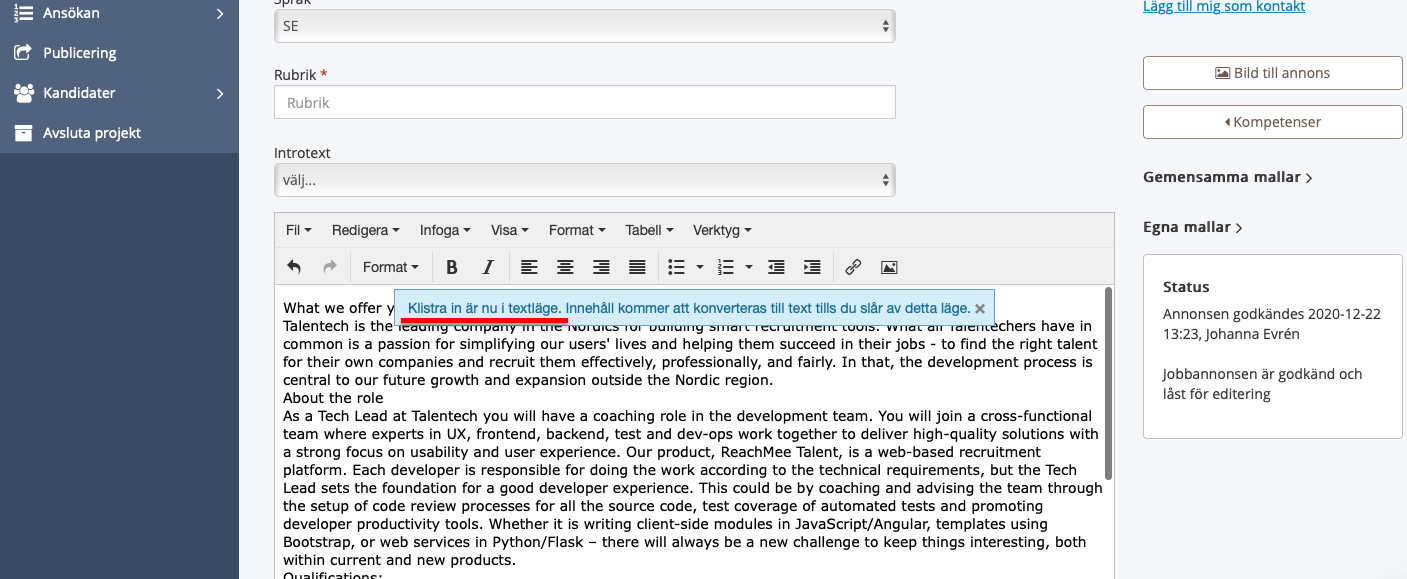Increase the indent
The width and height of the screenshot is (1407, 579).
(x=812, y=267)
